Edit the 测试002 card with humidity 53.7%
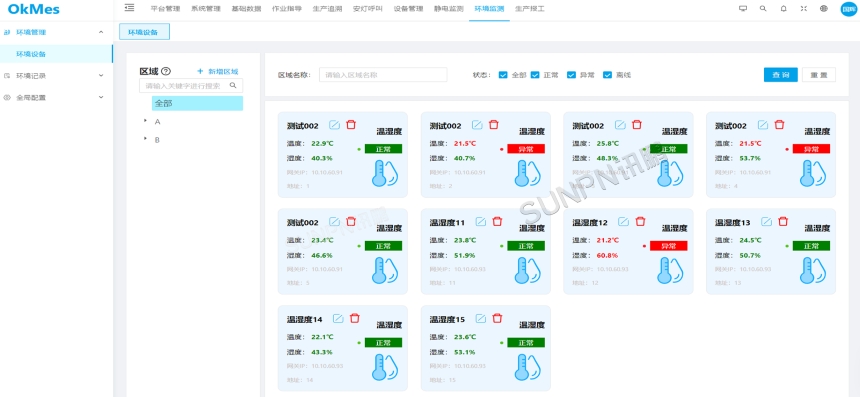This screenshot has width=860, height=397. (763, 125)
